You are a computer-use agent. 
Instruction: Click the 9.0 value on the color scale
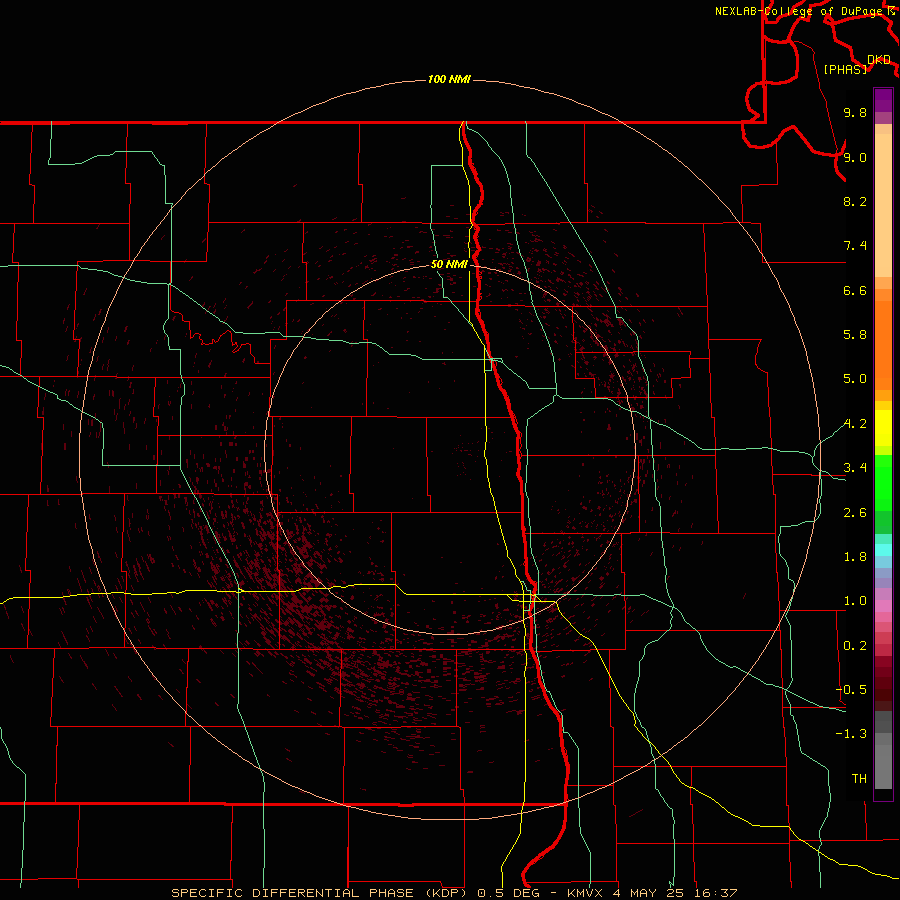(855, 157)
